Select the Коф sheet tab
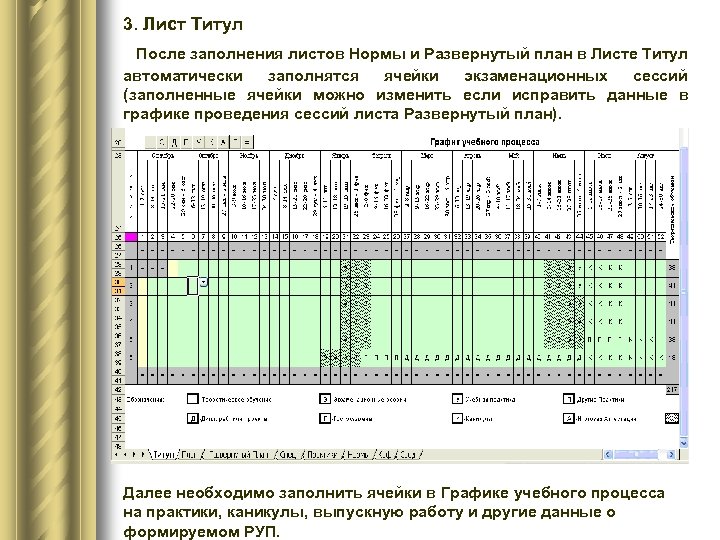The image size is (720, 540). [385, 455]
